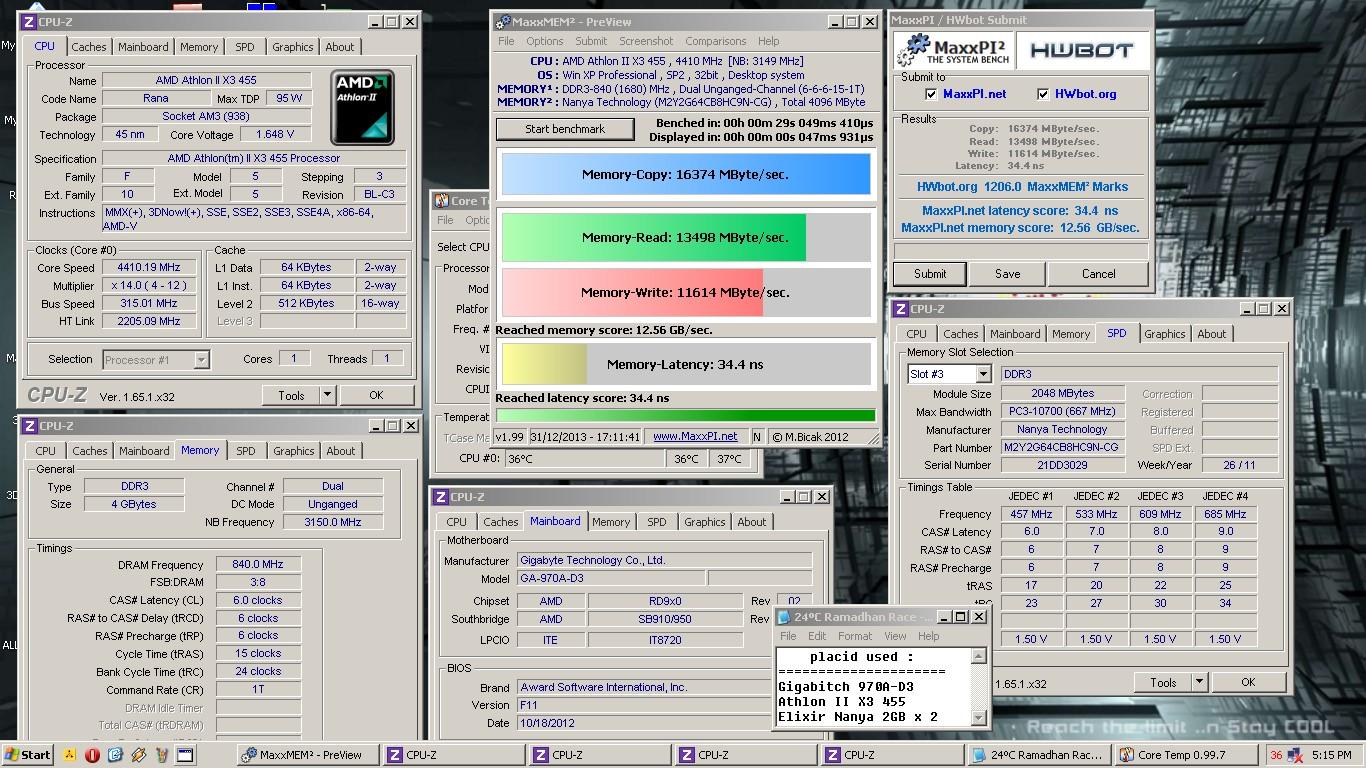Click the NB Frequency value 3150.0 MHz

pos(333,522)
